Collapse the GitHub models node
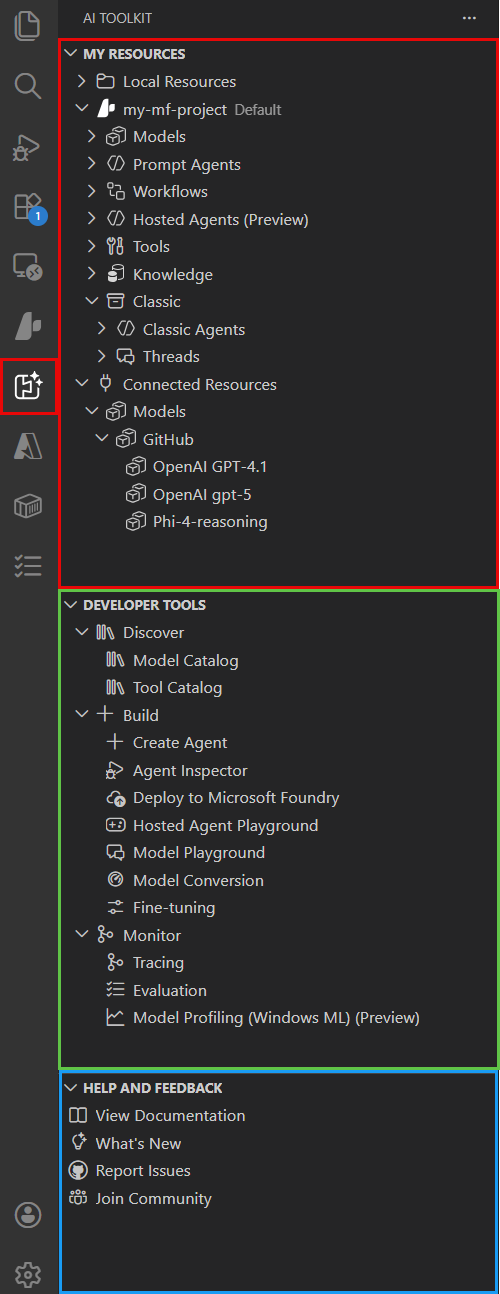 [x=102, y=439]
